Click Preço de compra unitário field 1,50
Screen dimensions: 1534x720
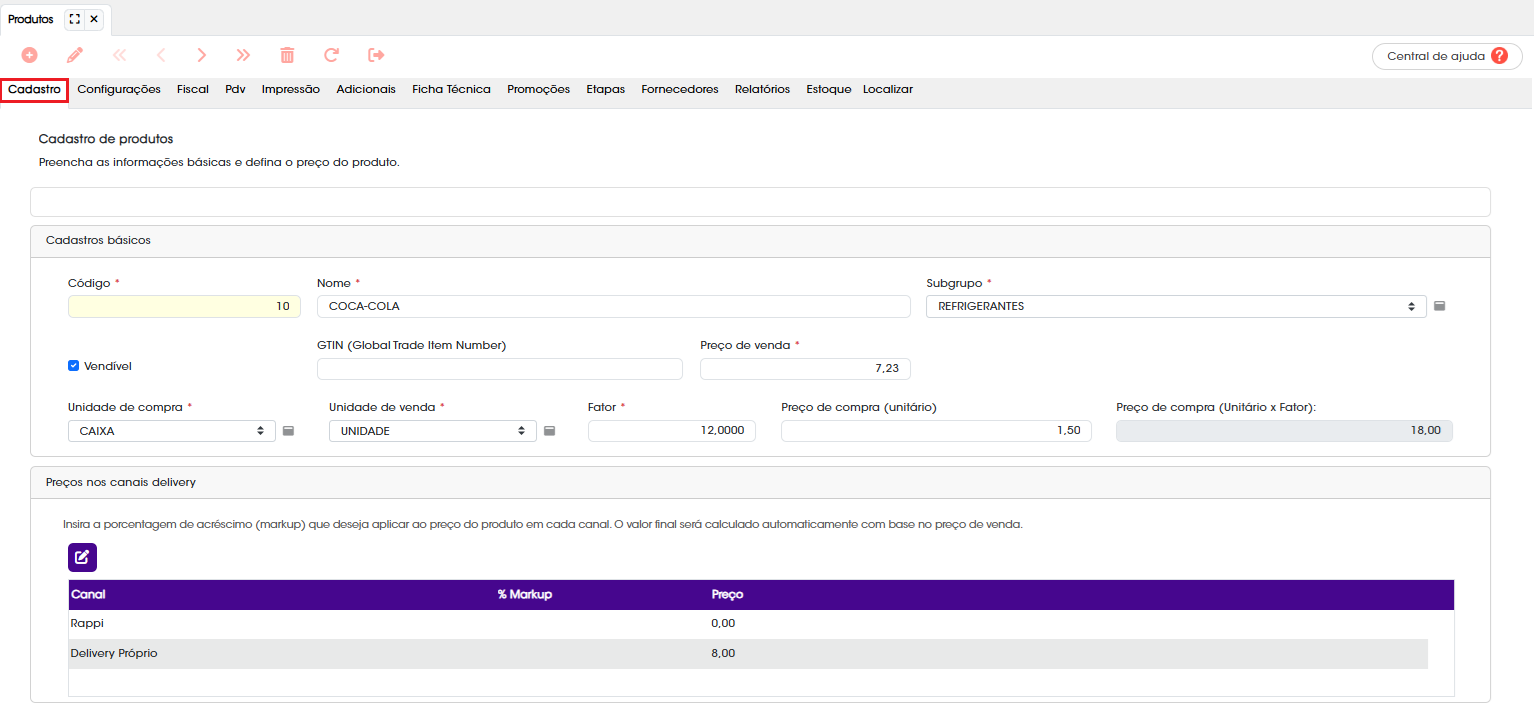[x=936, y=431]
